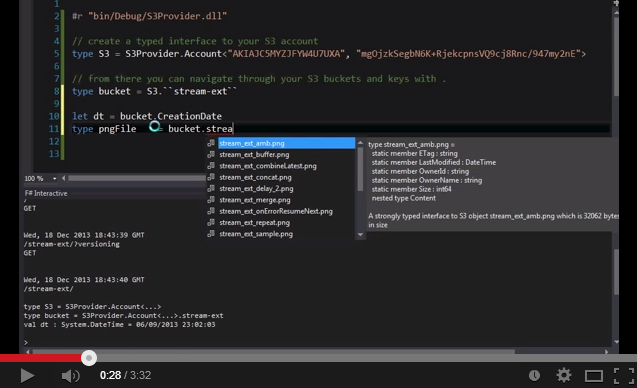Open the 100 % zoom dropdown
Screen dimensions: 637x388
54,178
